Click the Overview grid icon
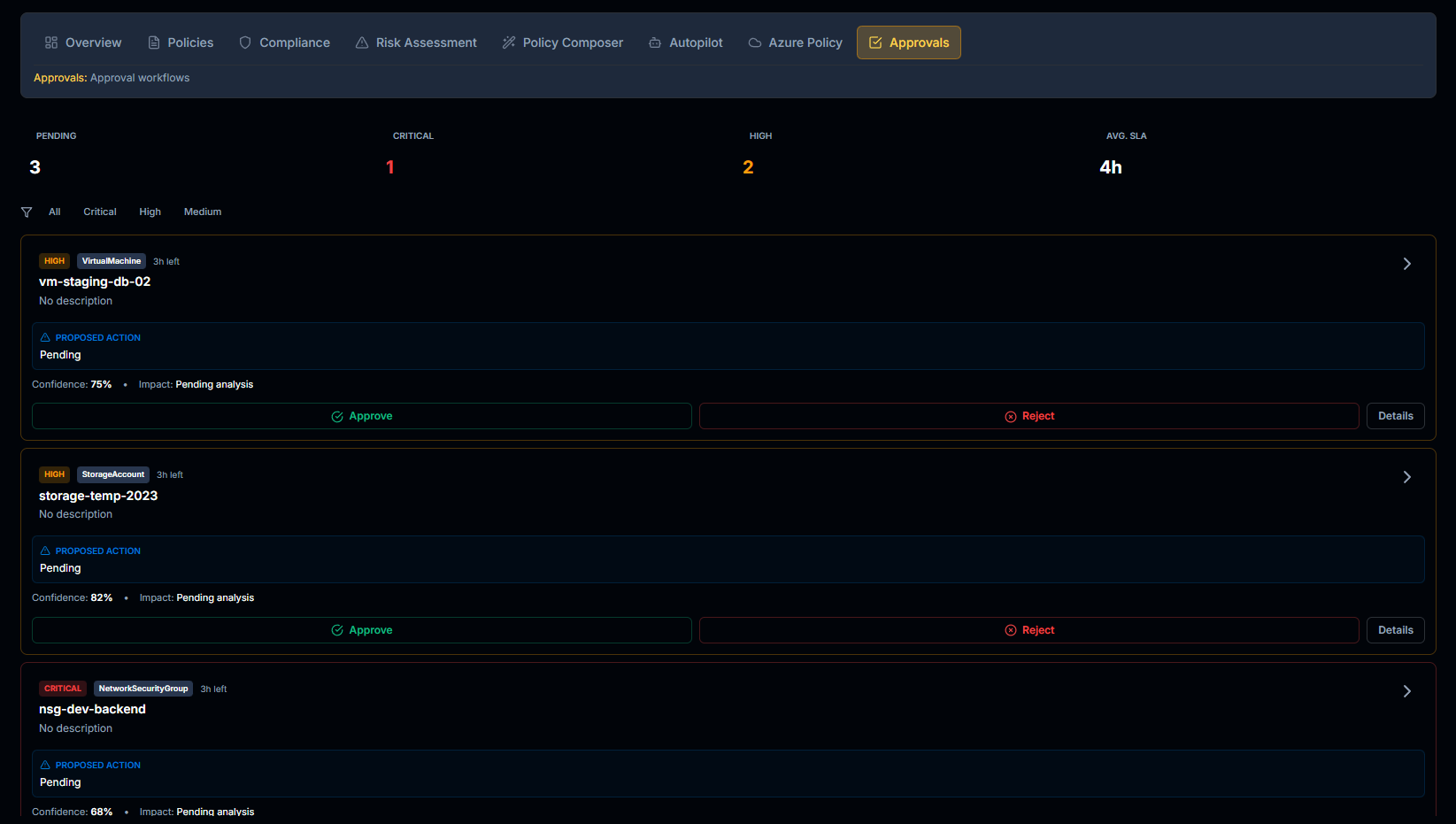The image size is (1456, 824). click(51, 42)
